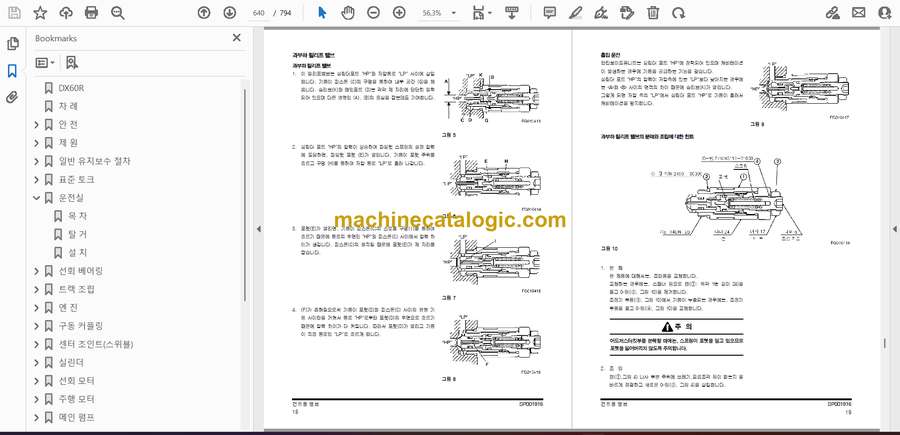Screen dimensions: 900x435
Task: Open the page thumbnails panel
Action: 12,44
